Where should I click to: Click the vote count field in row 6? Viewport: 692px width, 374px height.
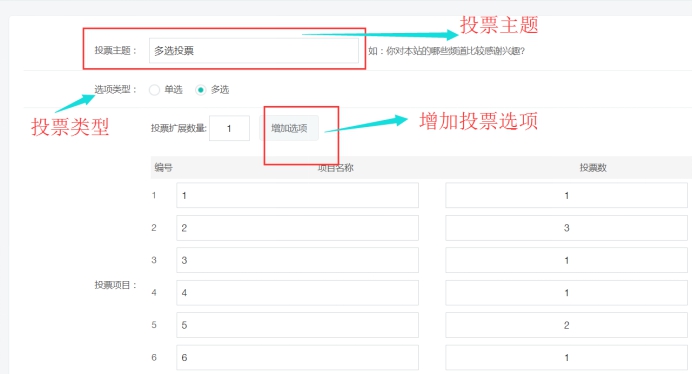point(566,357)
